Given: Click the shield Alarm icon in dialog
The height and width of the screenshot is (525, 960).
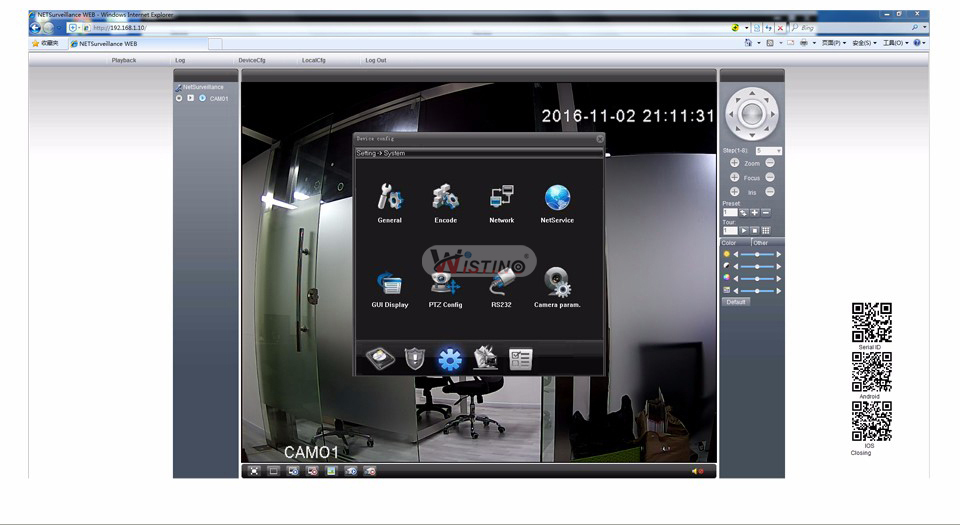Looking at the screenshot, I should coord(415,359).
